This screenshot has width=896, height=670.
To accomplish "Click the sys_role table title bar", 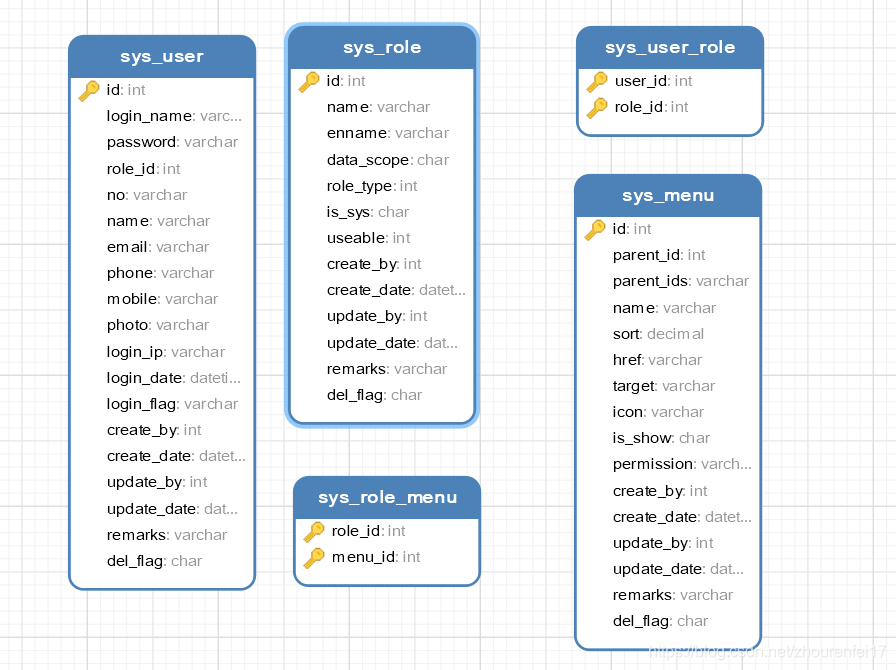I will tap(381, 47).
